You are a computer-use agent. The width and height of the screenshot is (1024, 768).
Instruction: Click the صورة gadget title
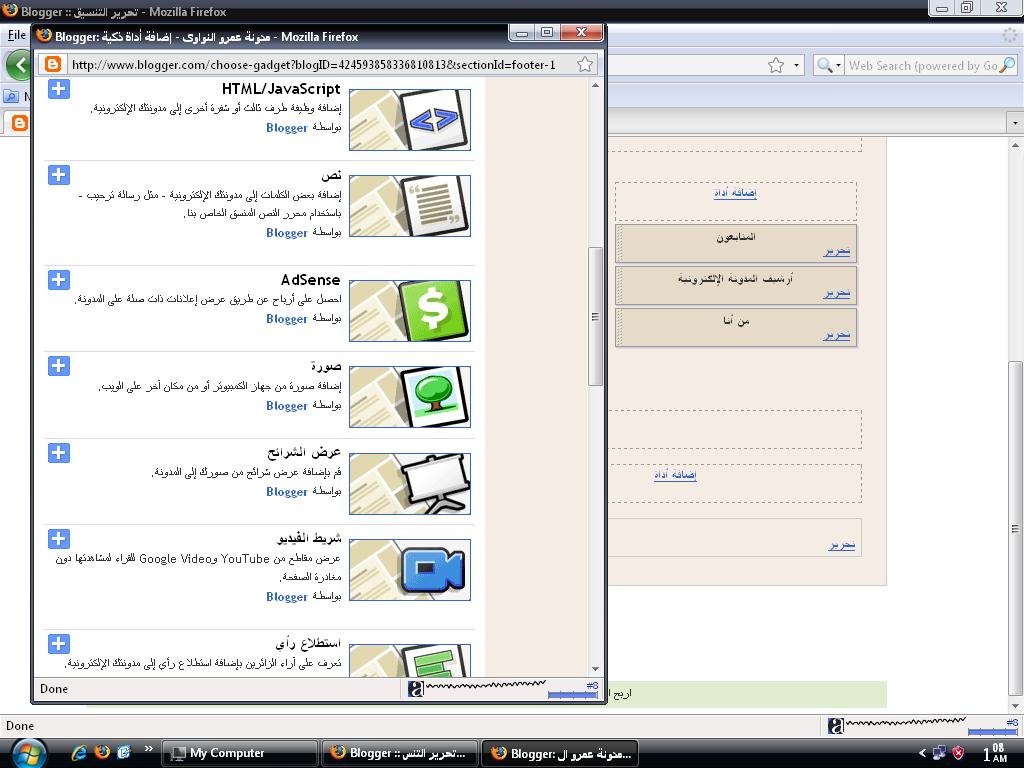(326, 366)
